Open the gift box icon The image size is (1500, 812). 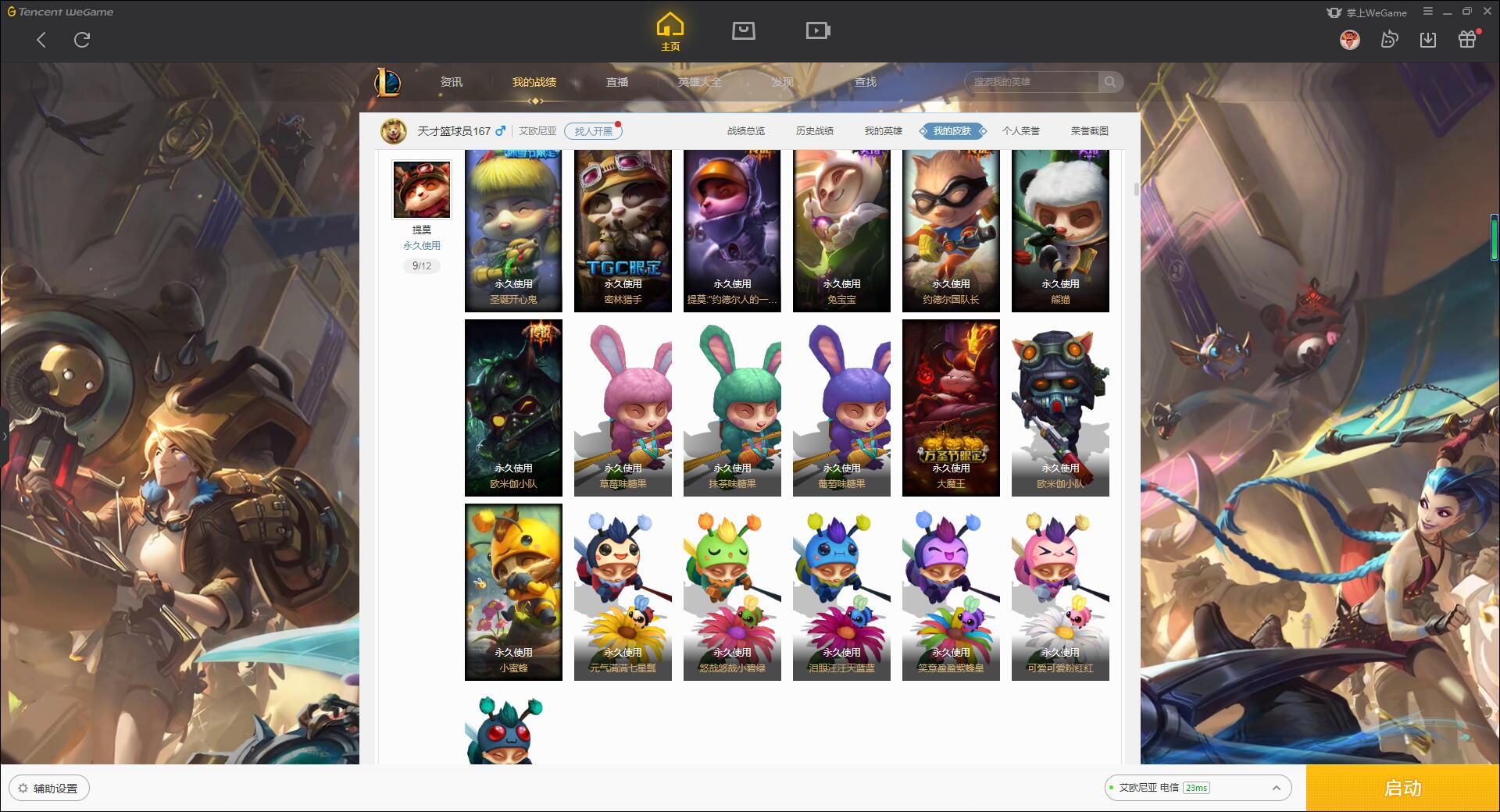[x=1467, y=39]
